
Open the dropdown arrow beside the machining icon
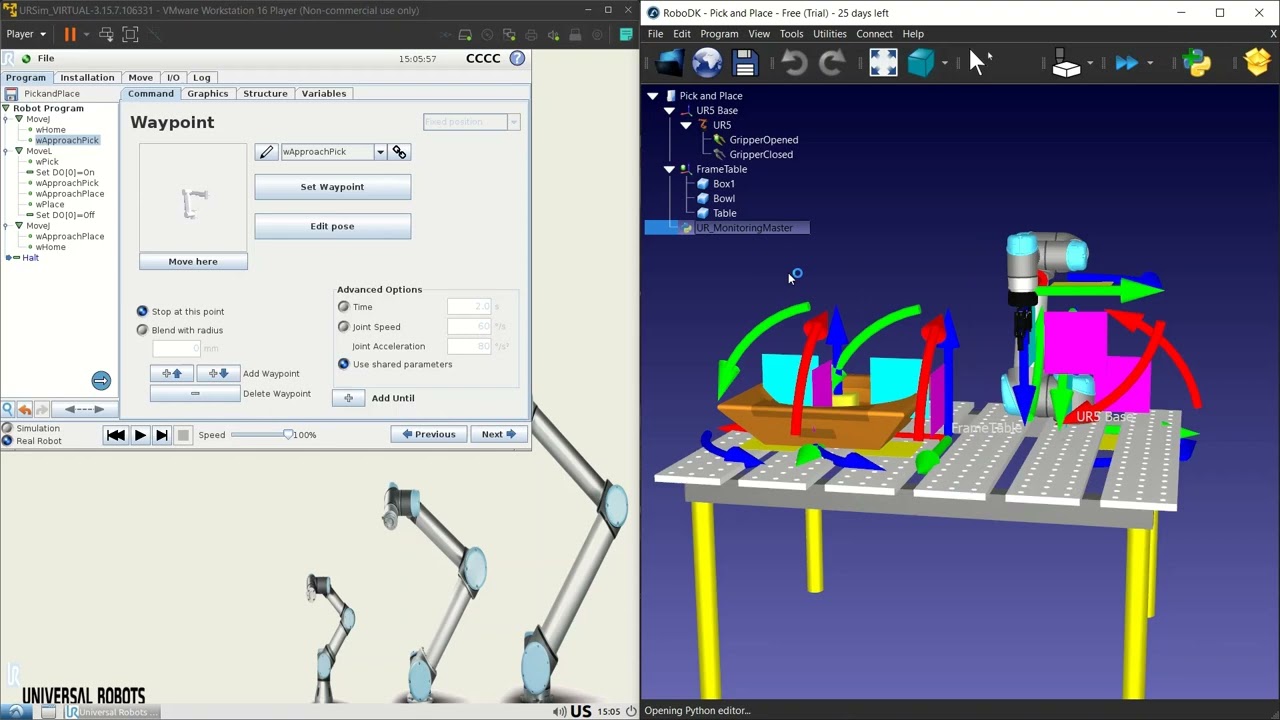click(1090, 63)
